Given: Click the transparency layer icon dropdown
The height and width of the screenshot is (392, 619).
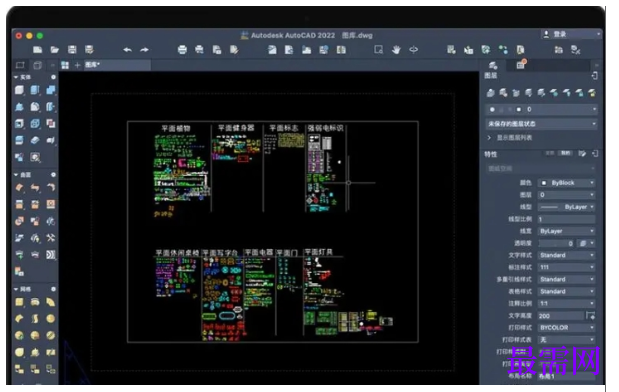Looking at the screenshot, I should tap(586, 244).
